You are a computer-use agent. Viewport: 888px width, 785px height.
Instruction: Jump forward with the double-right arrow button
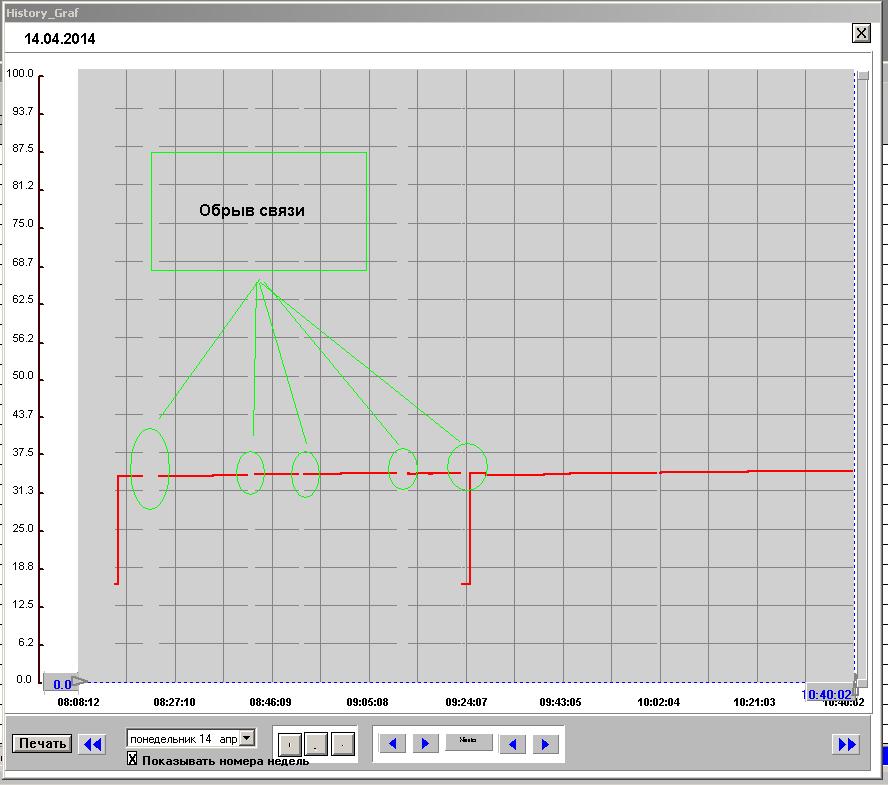846,744
